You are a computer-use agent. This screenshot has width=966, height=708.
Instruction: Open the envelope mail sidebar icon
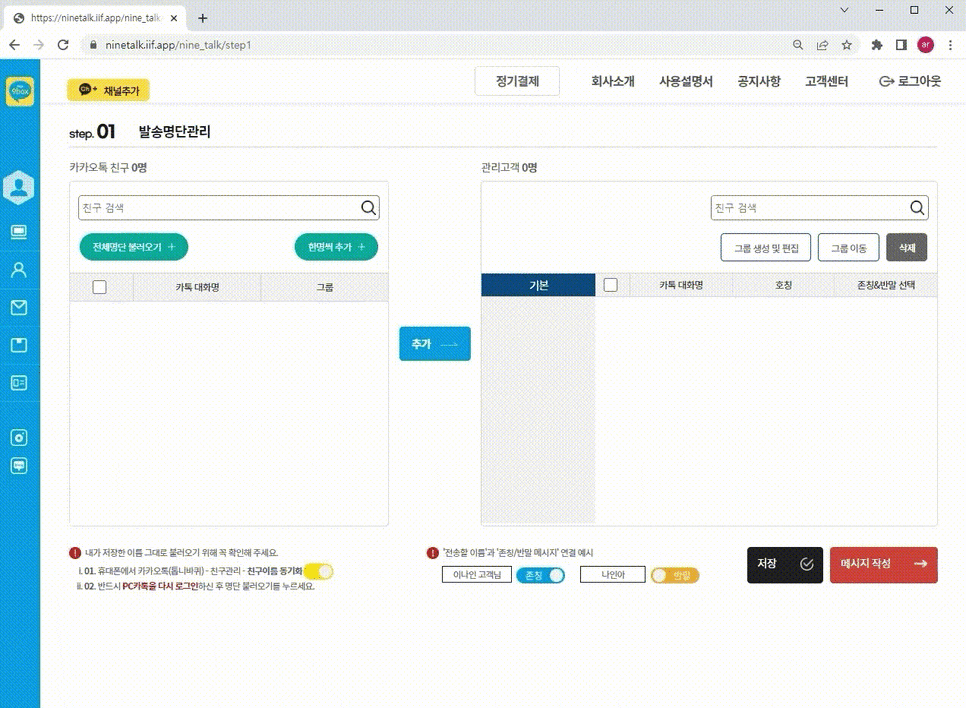[x=19, y=307]
